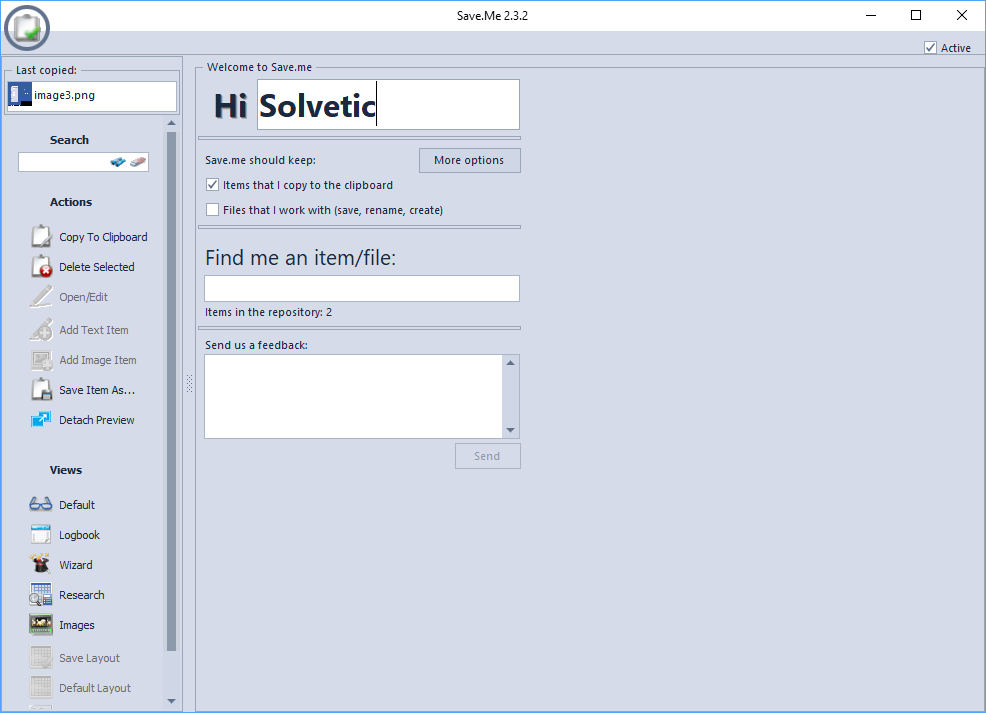Select the Default view label
This screenshot has width=986, height=713.
pos(77,505)
